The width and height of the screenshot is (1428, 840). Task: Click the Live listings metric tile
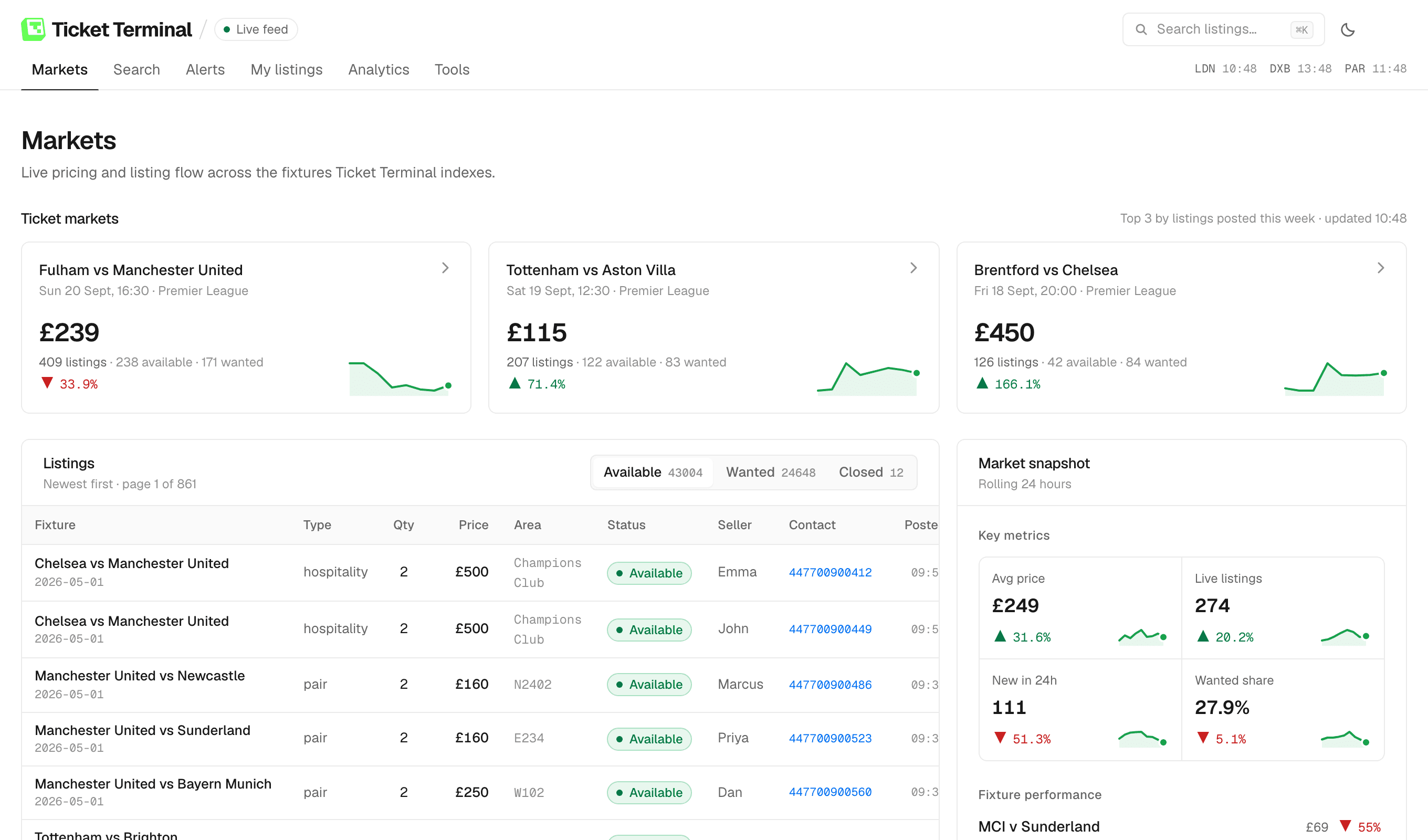tap(1283, 607)
